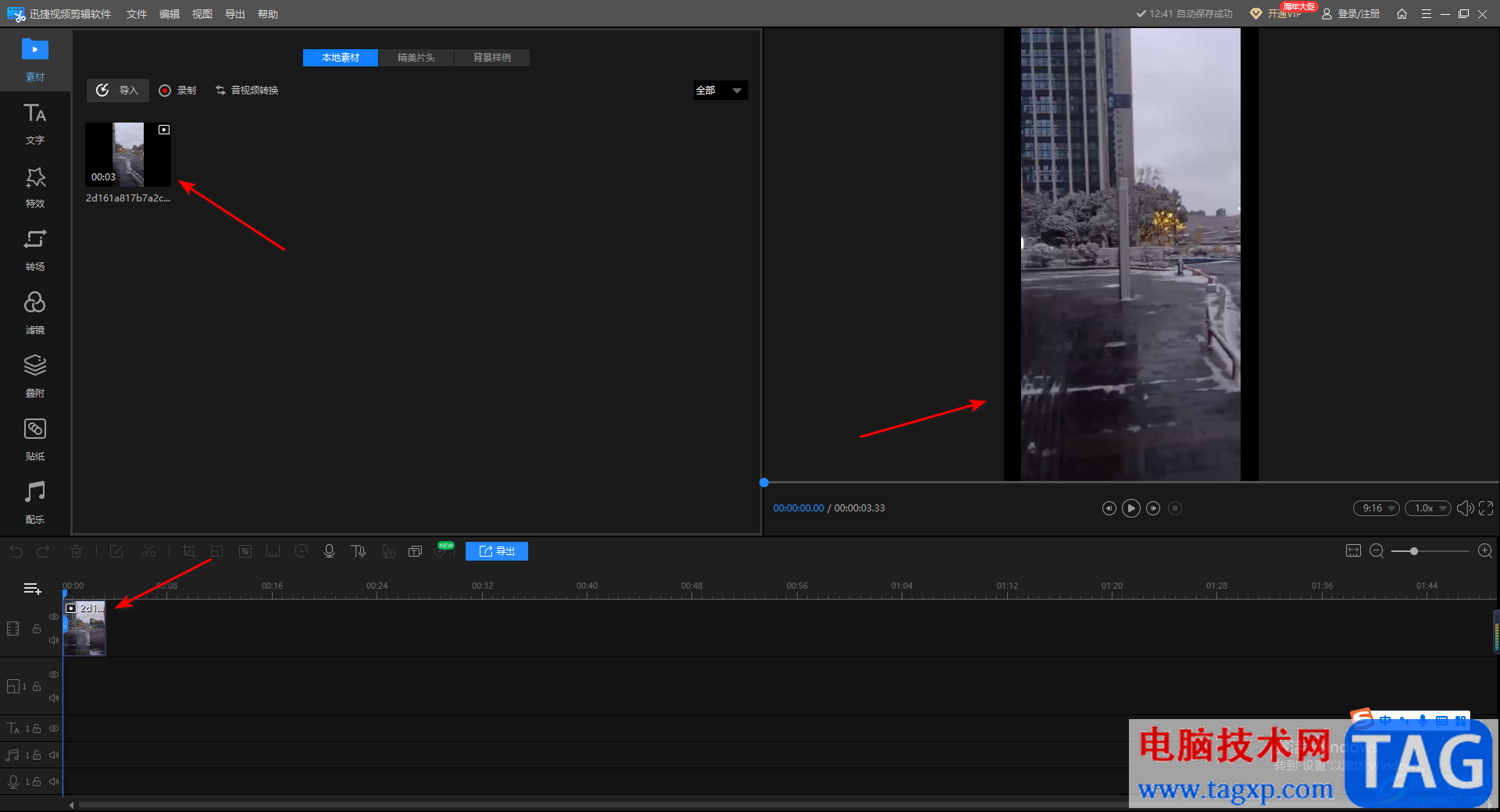
Task: Click the voice recording microphone icon in timeline toolbar
Action: (x=329, y=551)
